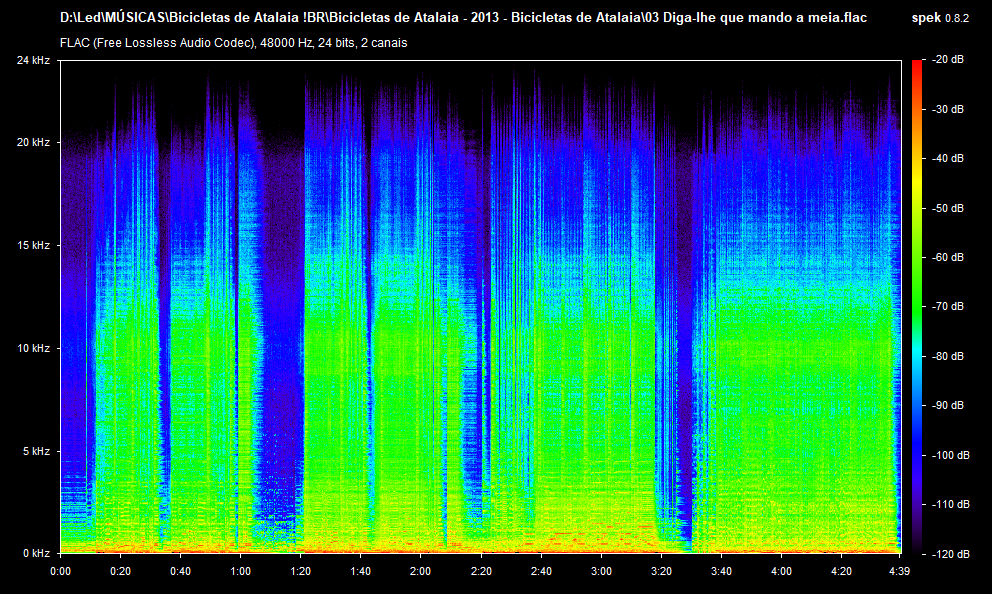Click the 1:00 time axis label
992x594 pixels.
[240, 571]
